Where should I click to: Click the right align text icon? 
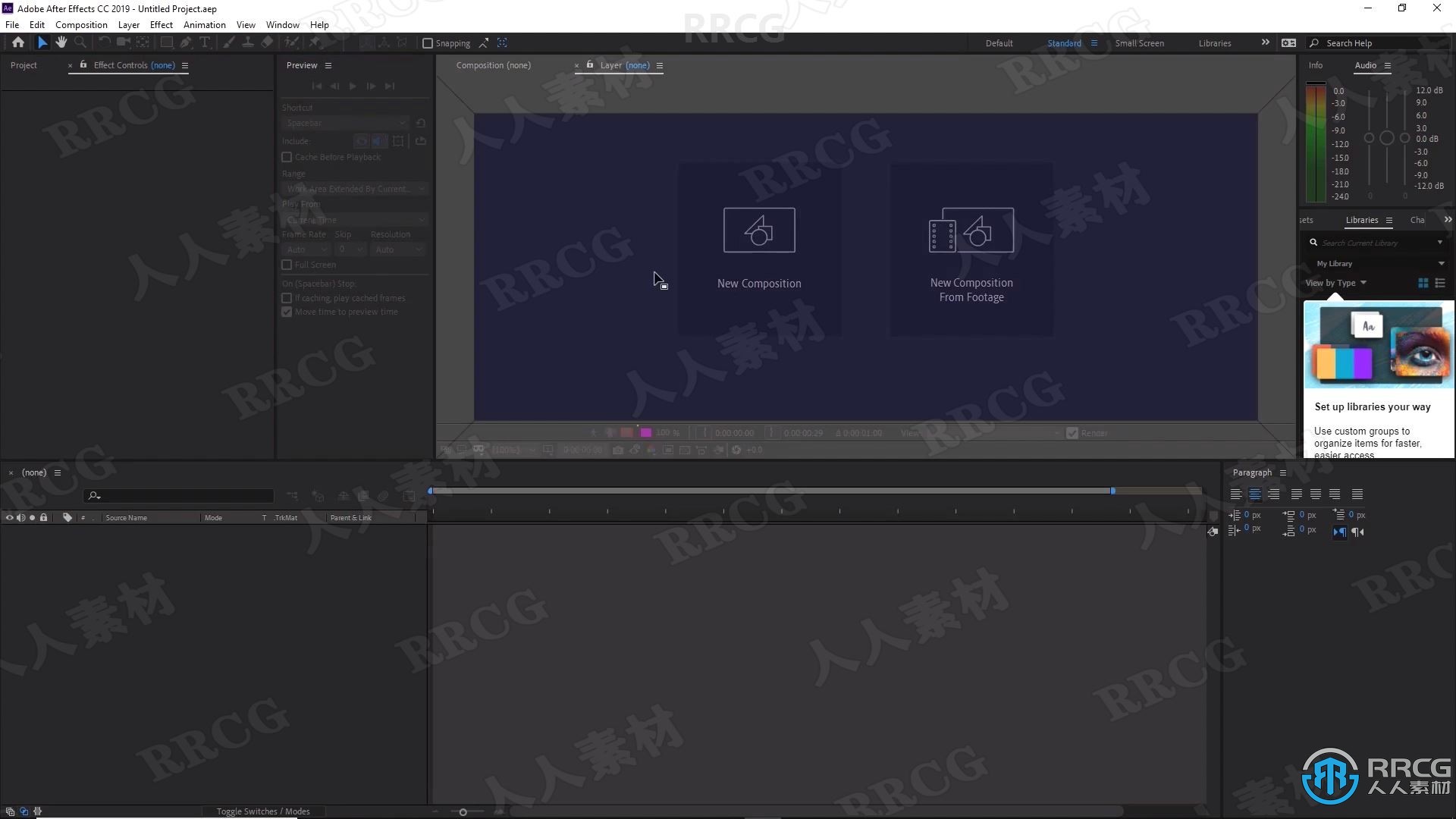[1274, 494]
